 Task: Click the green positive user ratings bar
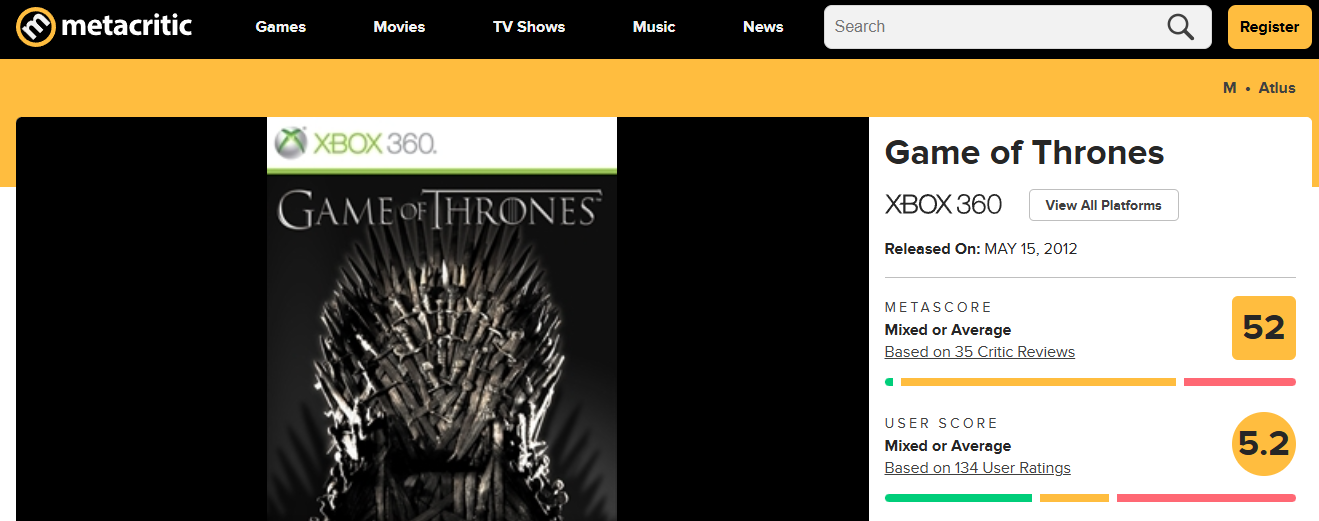[958, 498]
